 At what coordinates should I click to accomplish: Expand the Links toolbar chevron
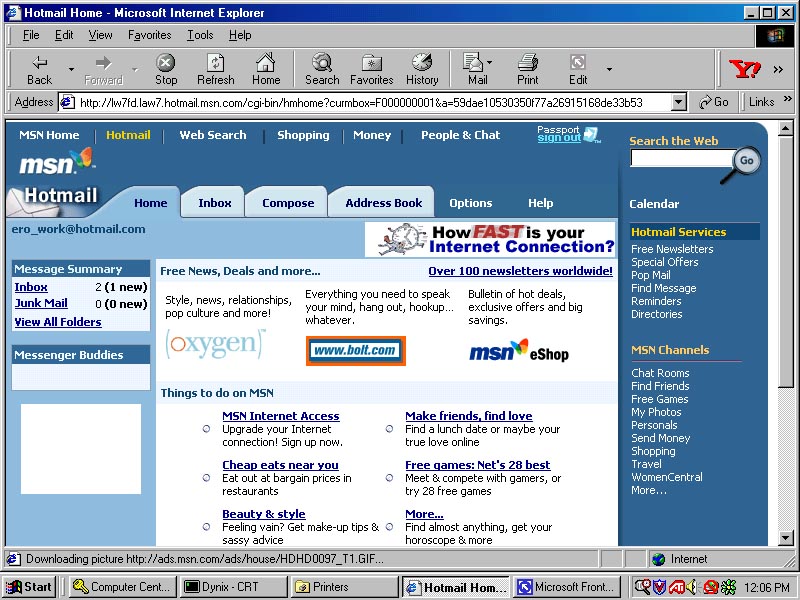pos(788,98)
